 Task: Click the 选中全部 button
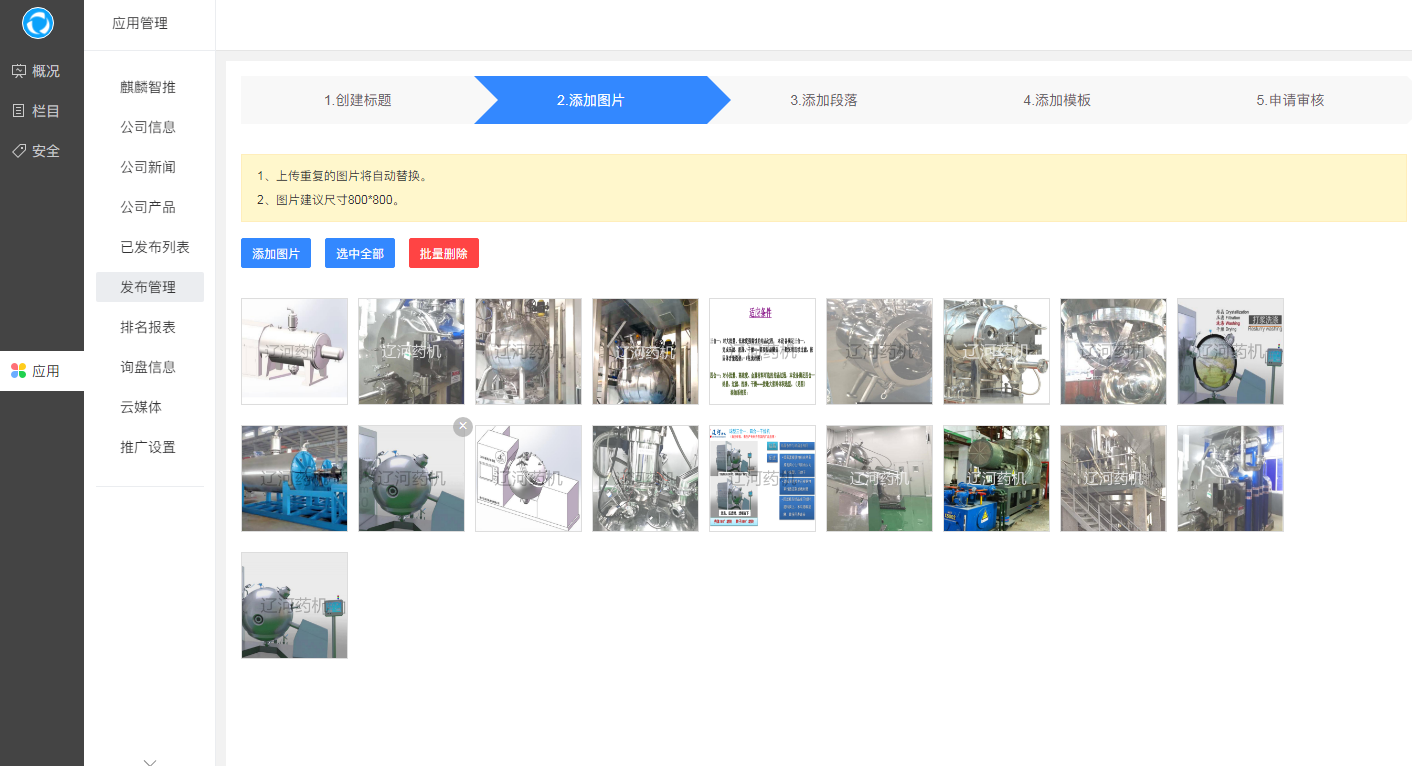pos(360,253)
